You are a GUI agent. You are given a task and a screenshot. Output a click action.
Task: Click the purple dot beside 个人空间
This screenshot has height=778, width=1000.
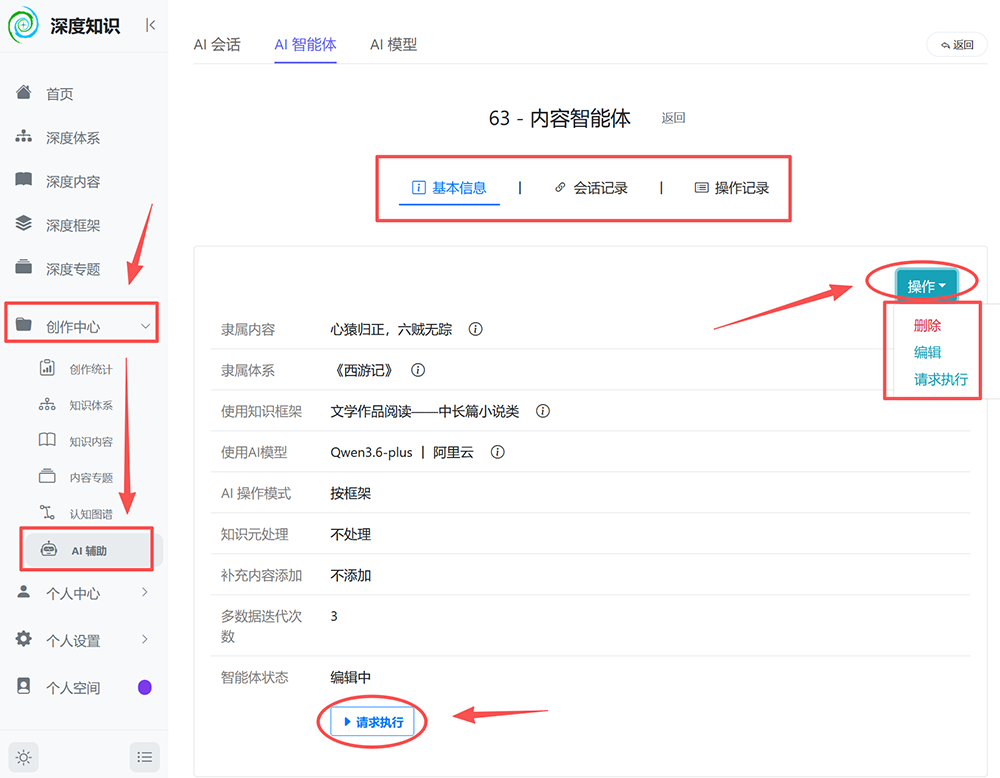pos(145,687)
